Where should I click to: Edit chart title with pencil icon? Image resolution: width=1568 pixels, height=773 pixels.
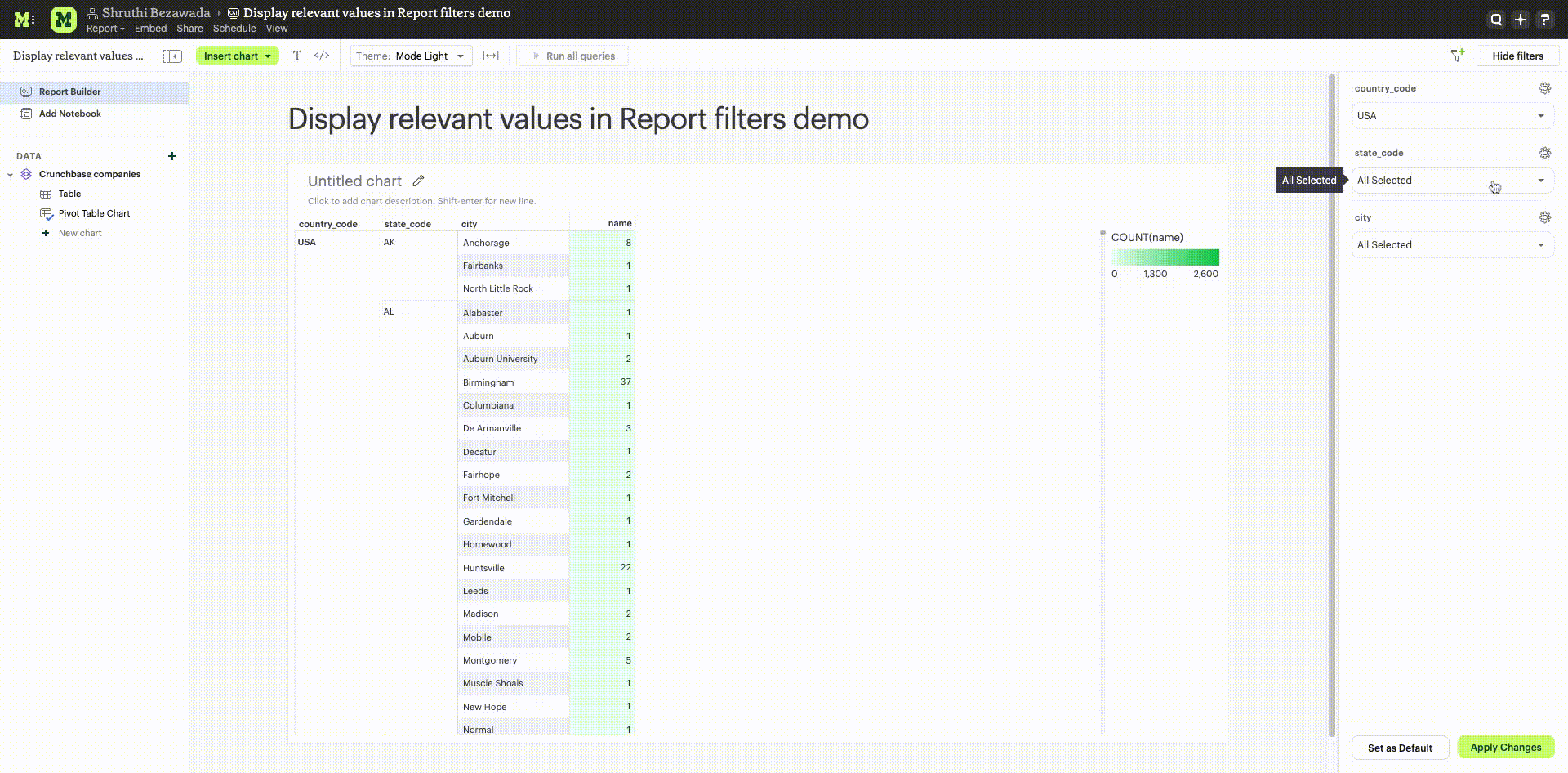click(x=418, y=181)
